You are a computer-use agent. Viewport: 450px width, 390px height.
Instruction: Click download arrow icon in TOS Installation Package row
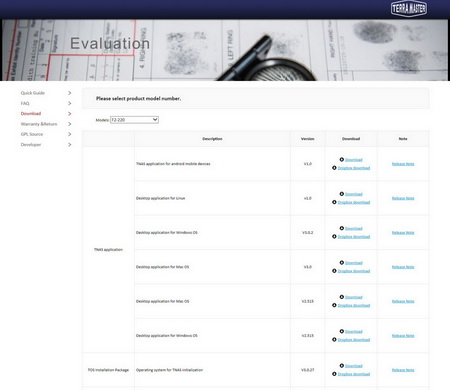click(x=342, y=366)
